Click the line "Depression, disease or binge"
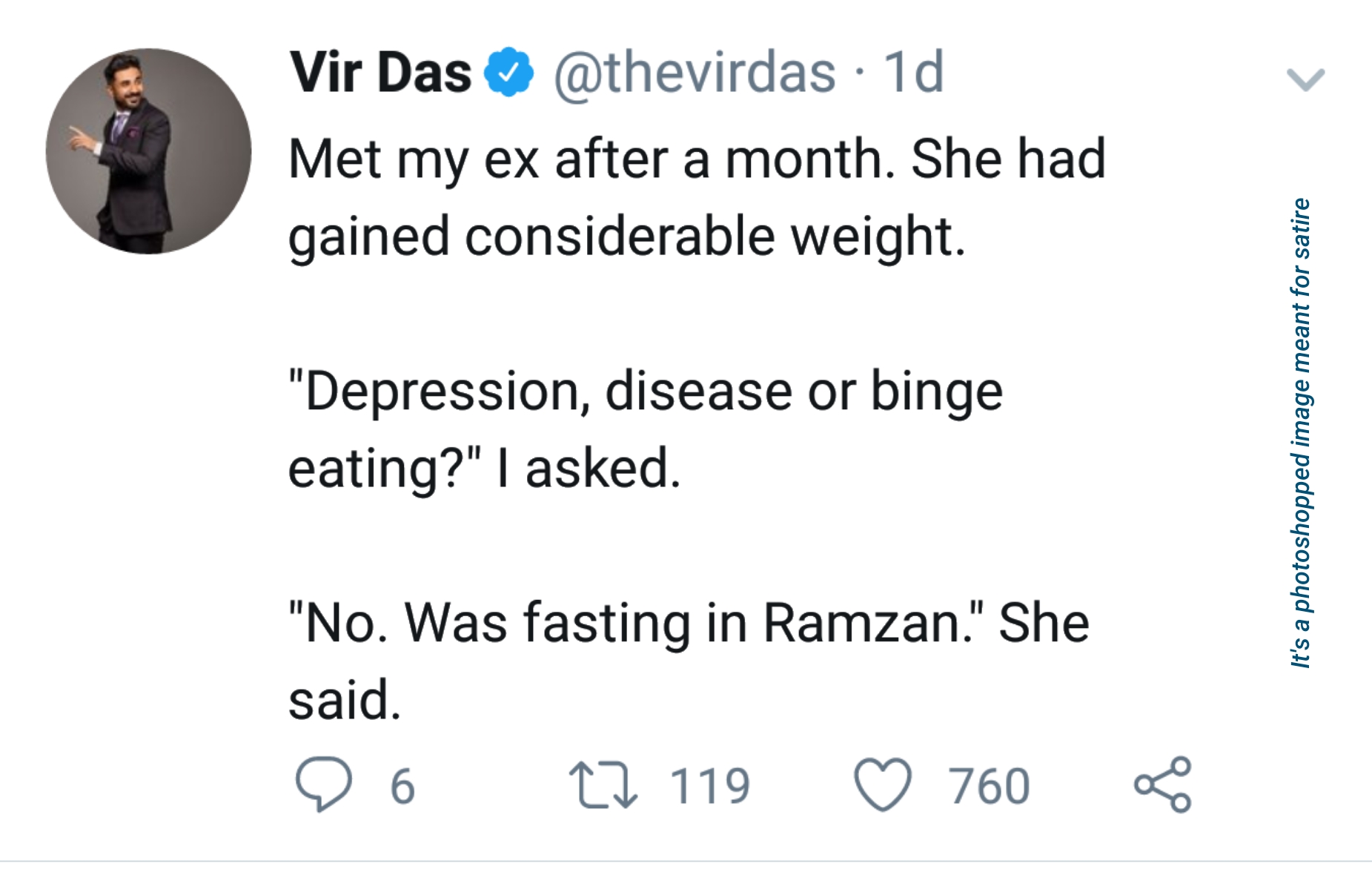The image size is (1372, 872). pos(645,391)
